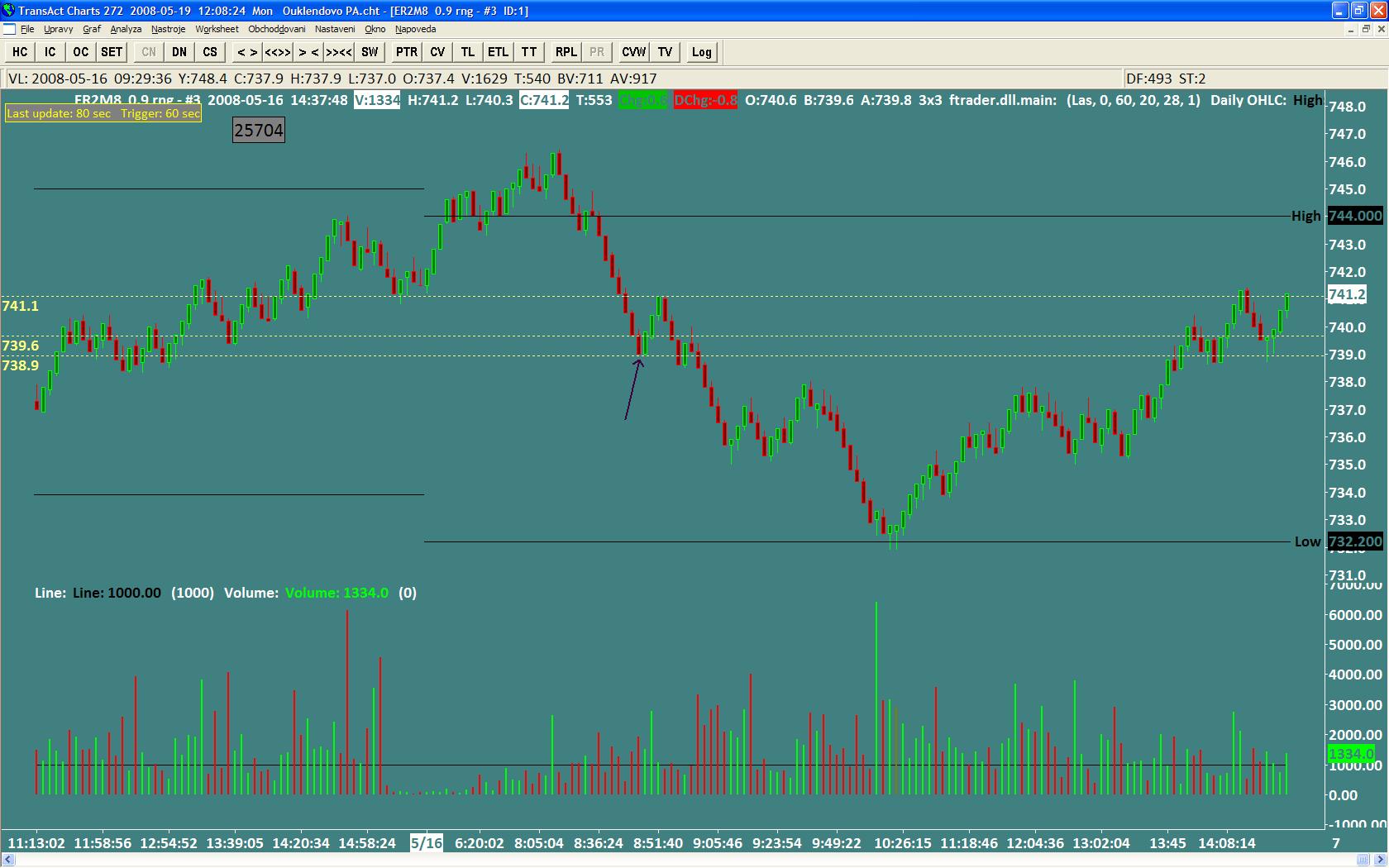The height and width of the screenshot is (868, 1389).
Task: Click the green Chg indicator in header
Action: [642, 100]
